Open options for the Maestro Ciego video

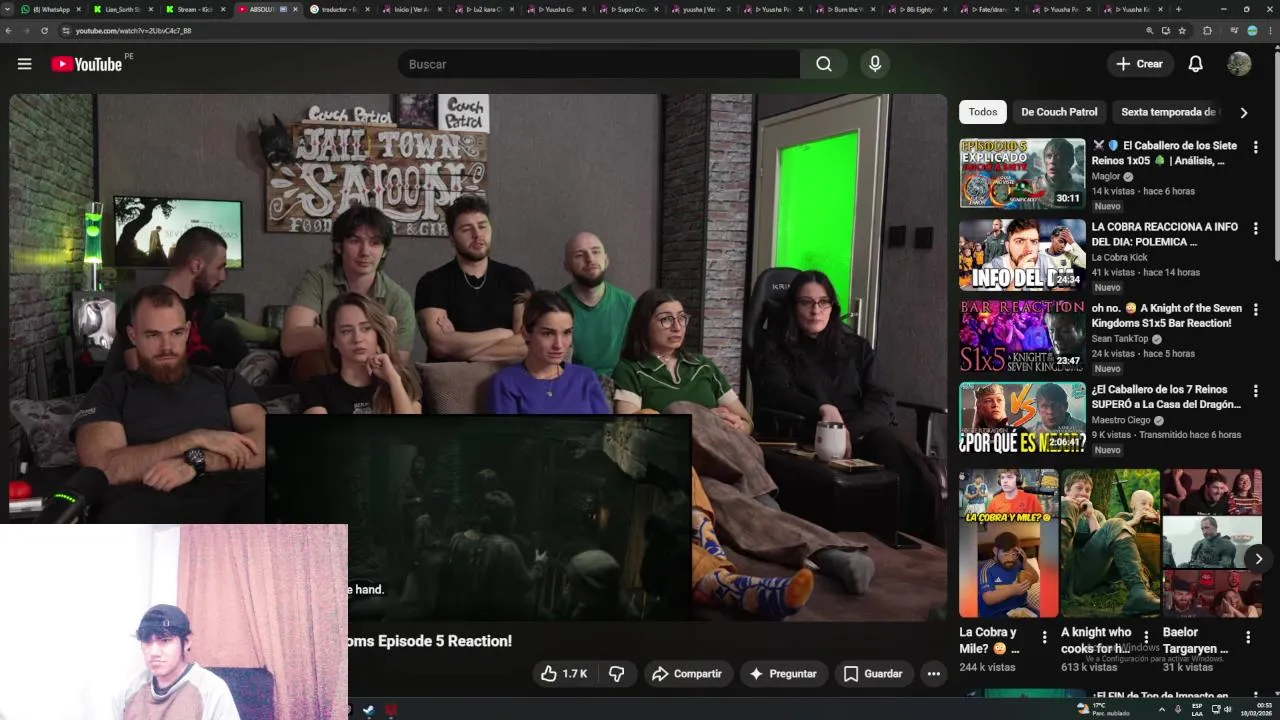click(x=1255, y=391)
